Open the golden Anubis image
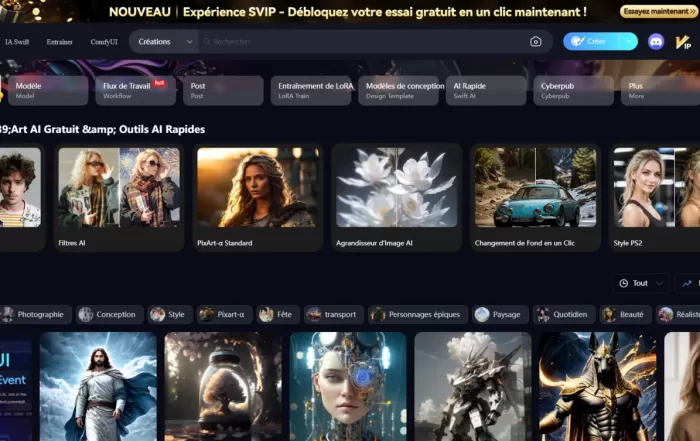This screenshot has width=700, height=441. pos(598,387)
